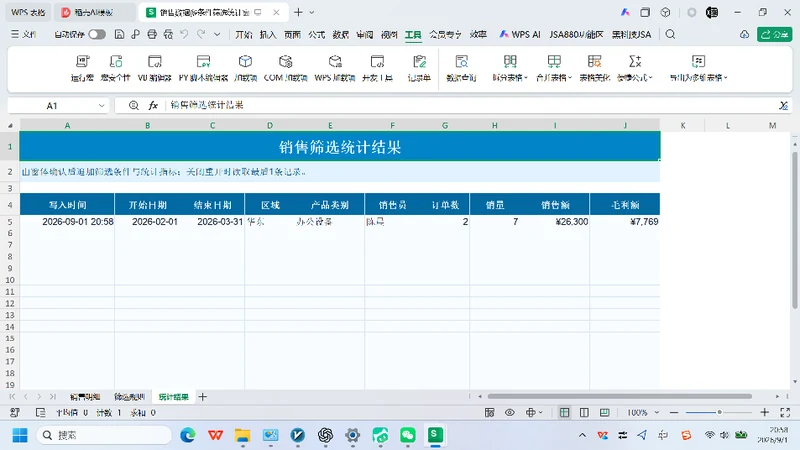Switch to page layout view icon

click(584, 412)
